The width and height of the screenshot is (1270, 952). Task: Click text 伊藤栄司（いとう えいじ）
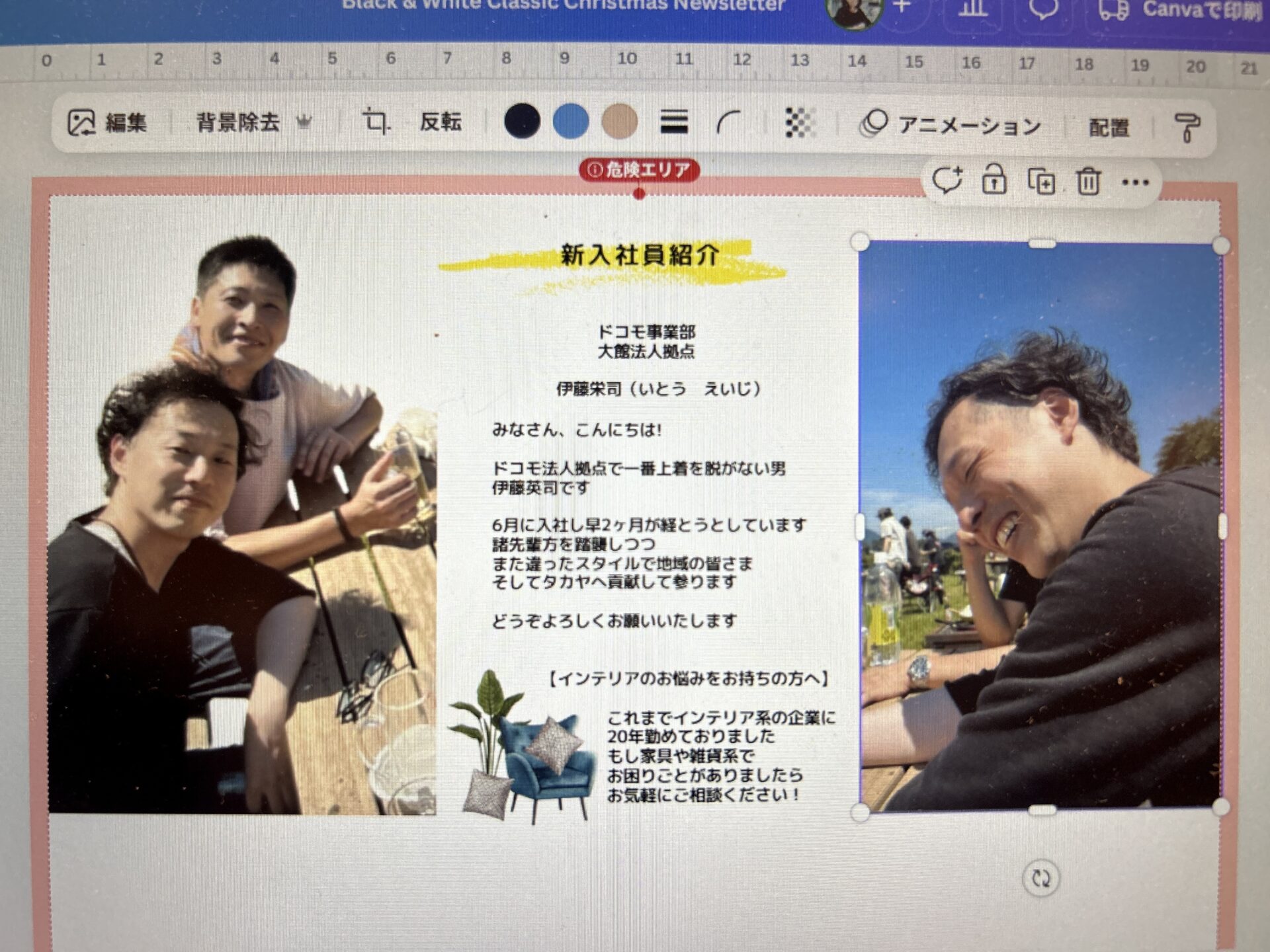659,389
